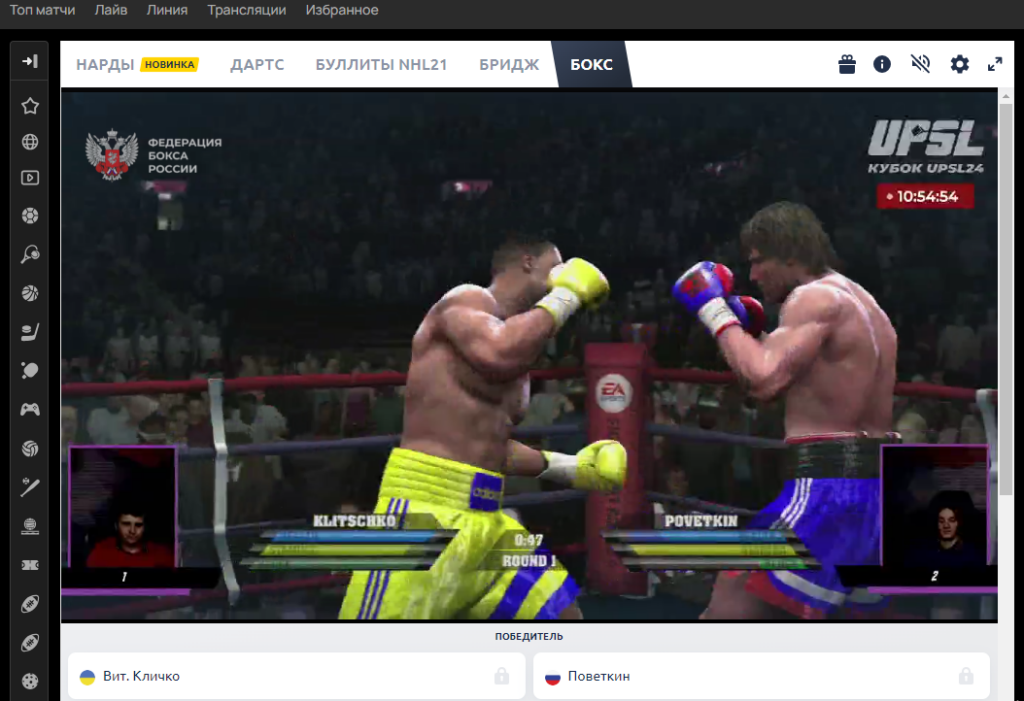Click the КУБОК UPSL24 caption
The height and width of the screenshot is (701, 1024).
coord(925,169)
